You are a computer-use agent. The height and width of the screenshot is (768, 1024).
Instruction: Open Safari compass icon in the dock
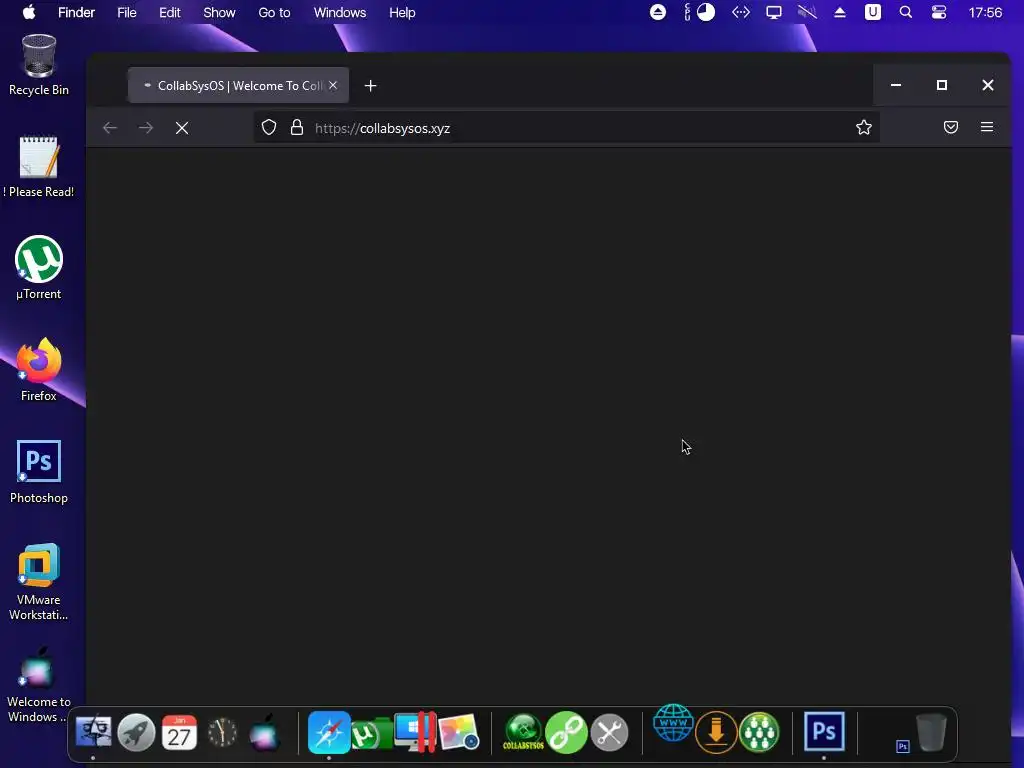(x=328, y=732)
